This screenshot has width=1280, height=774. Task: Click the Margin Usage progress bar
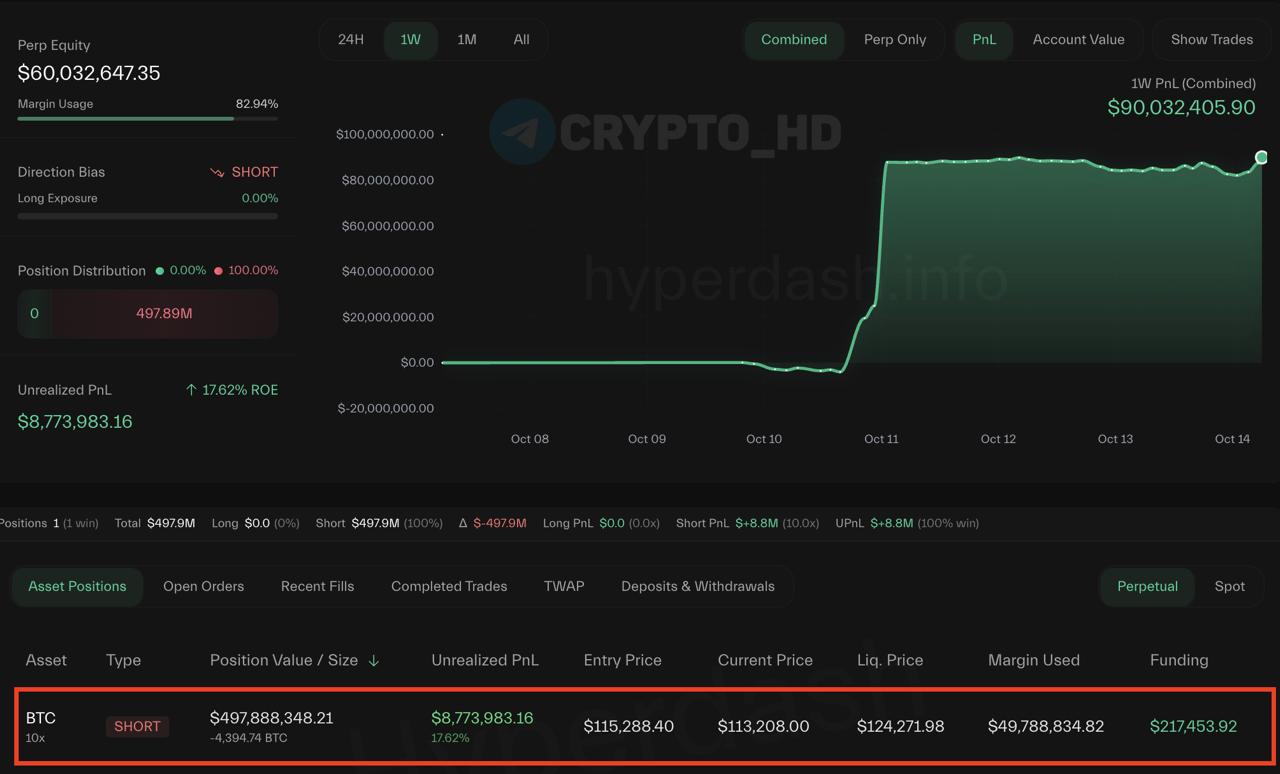click(147, 118)
